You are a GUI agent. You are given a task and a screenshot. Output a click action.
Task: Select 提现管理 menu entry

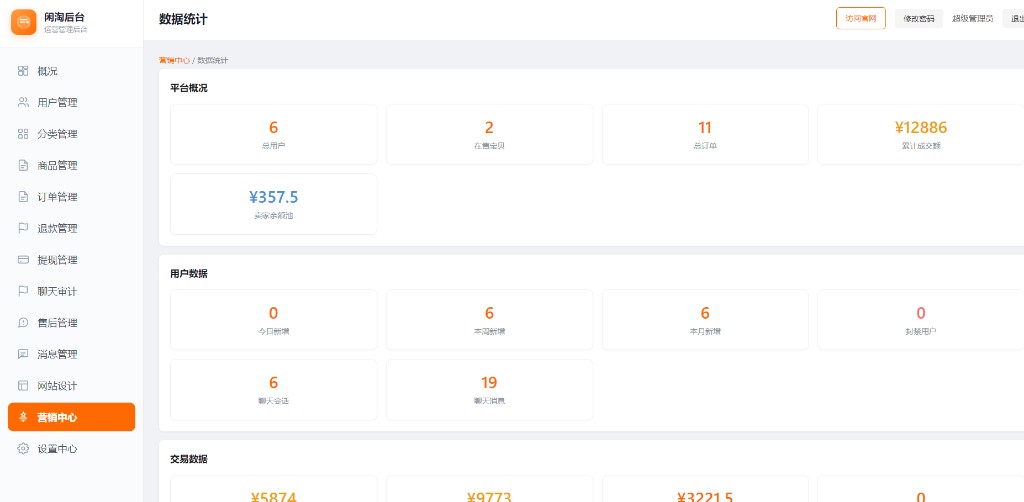(x=71, y=260)
